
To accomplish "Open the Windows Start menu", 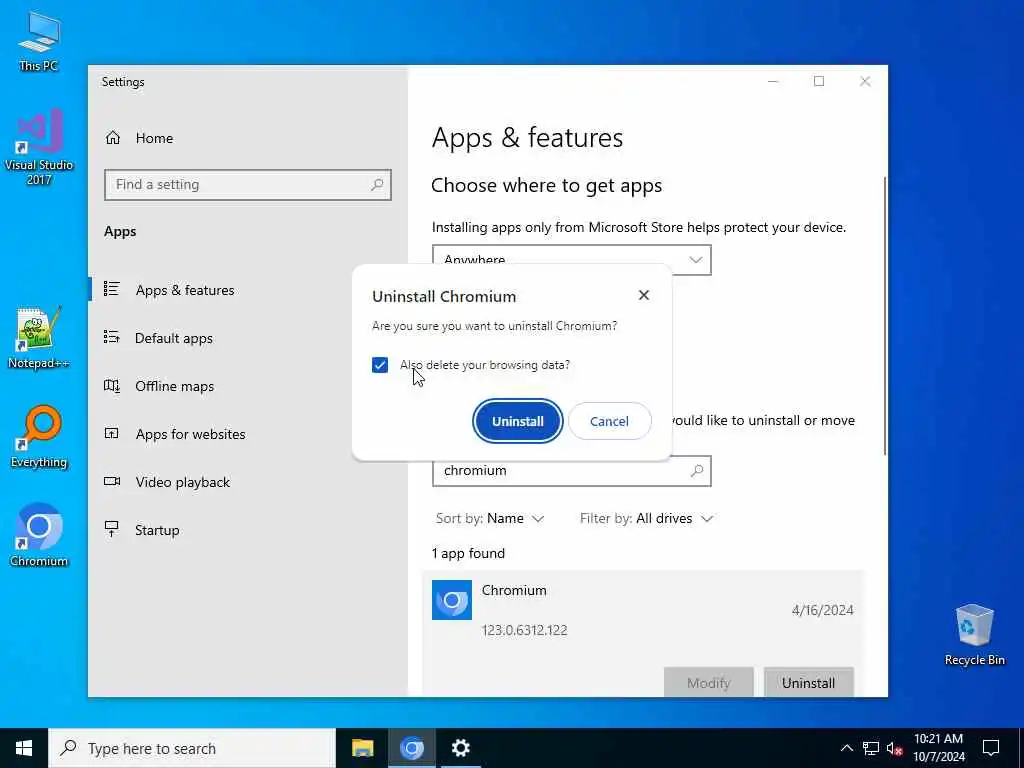I will click(x=24, y=748).
